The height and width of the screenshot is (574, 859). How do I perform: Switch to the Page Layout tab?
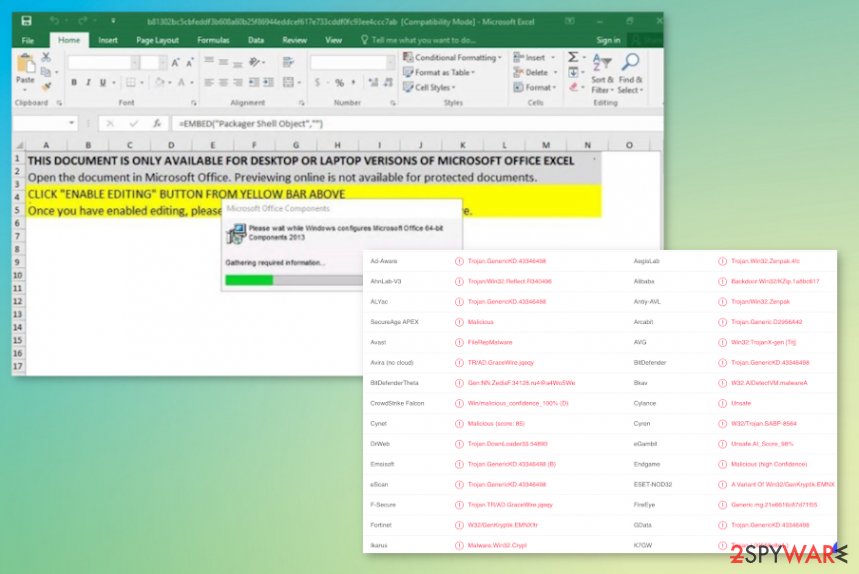[x=157, y=40]
